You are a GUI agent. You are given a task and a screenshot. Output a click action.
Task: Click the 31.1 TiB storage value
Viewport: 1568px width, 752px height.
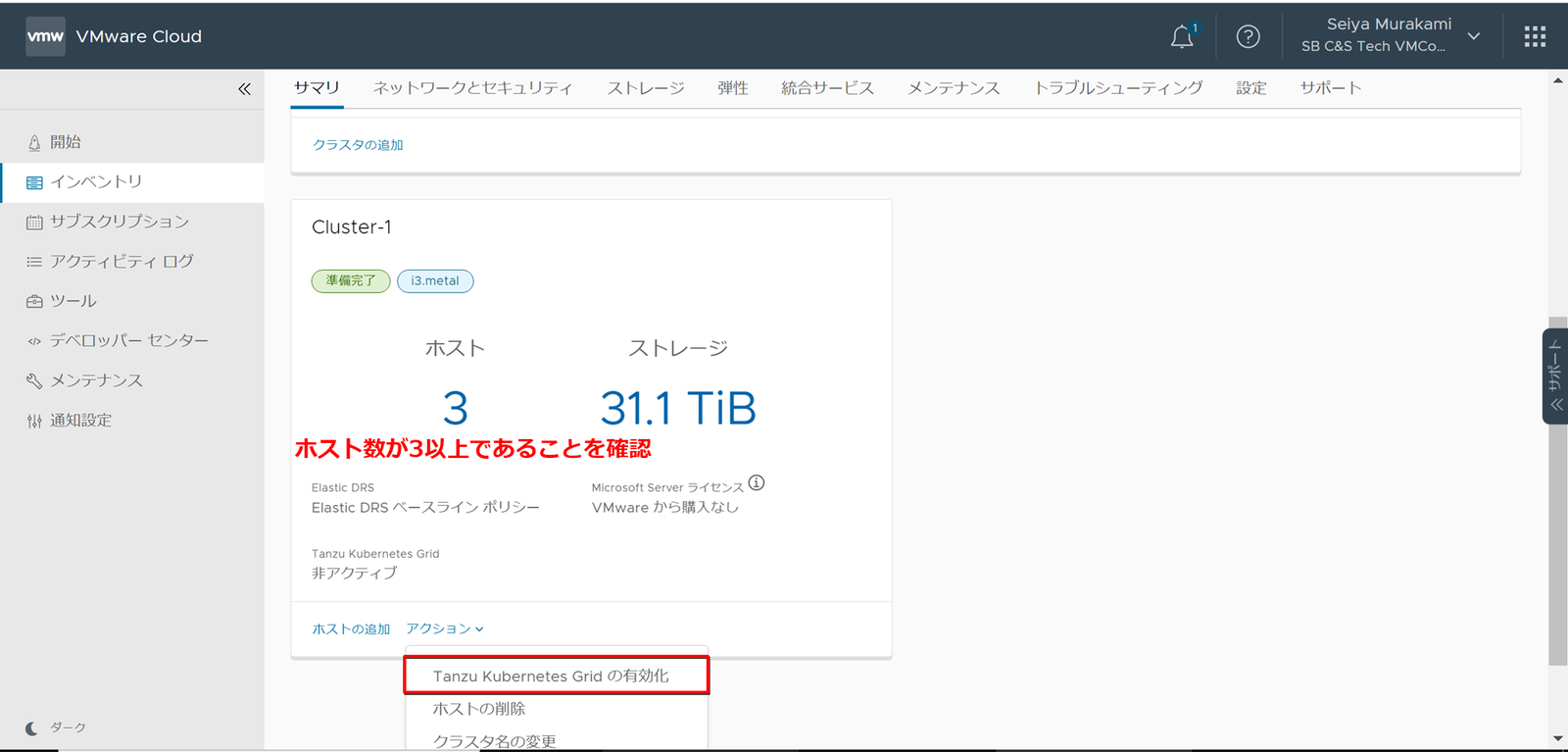coord(678,408)
